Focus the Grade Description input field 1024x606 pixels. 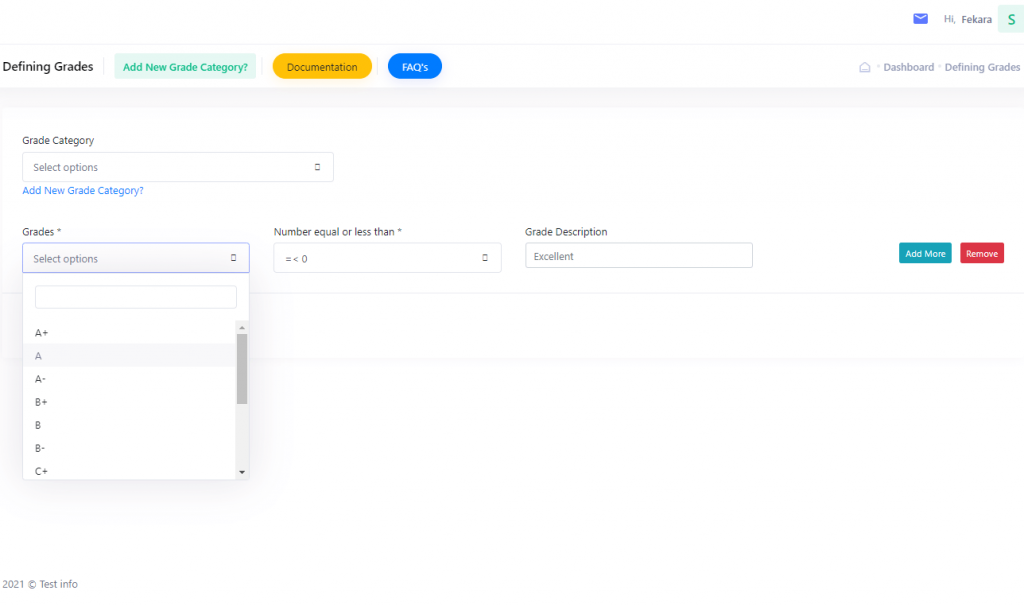(x=638, y=256)
